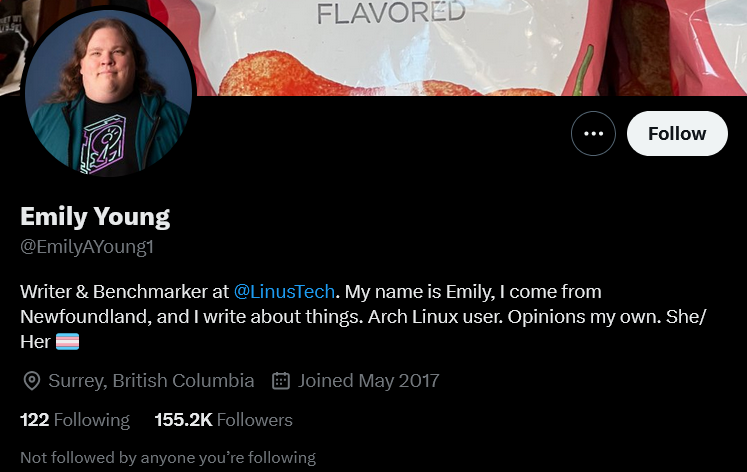Open the three-dot more options menu

pyautogui.click(x=593, y=133)
